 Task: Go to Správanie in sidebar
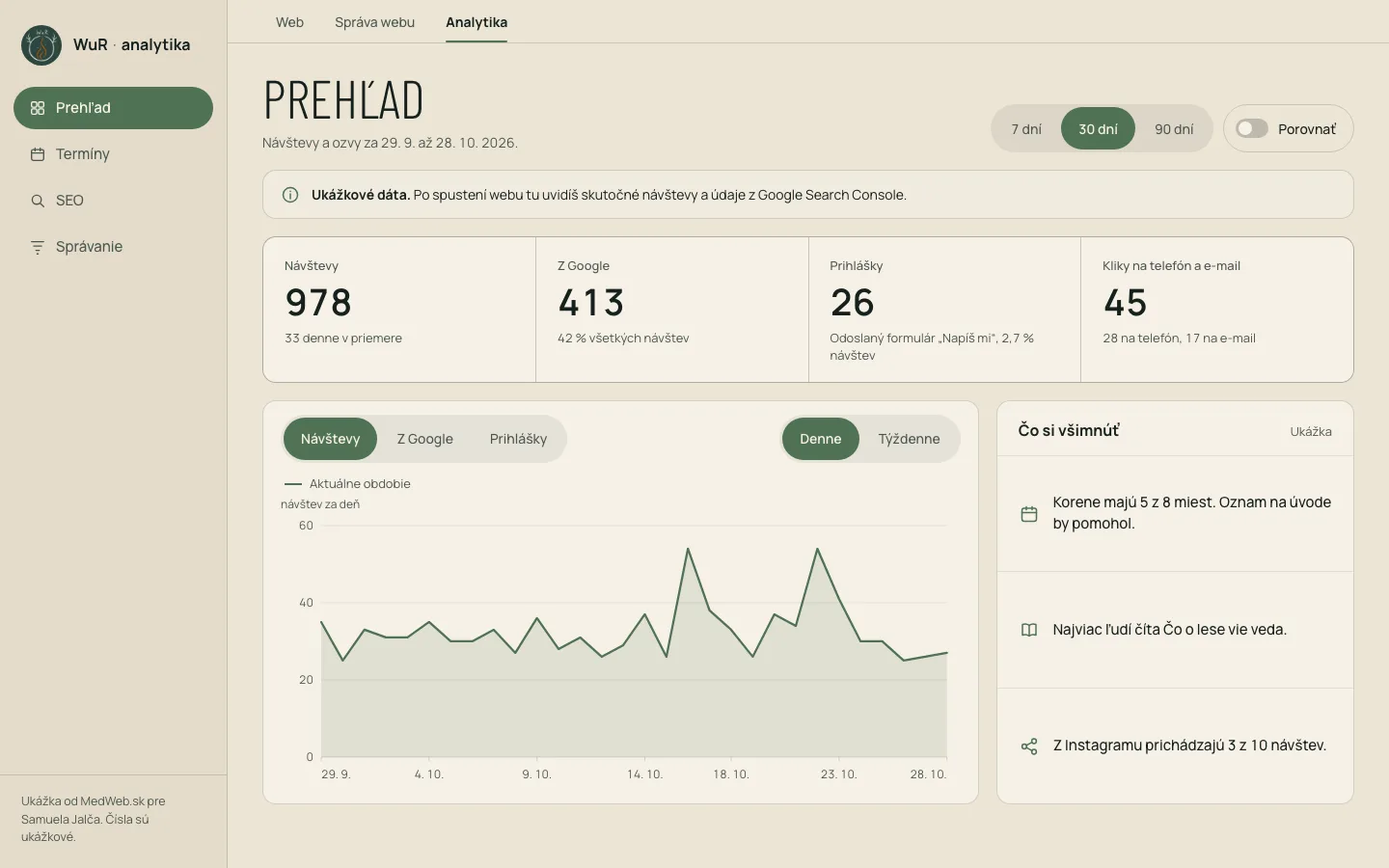(113, 247)
